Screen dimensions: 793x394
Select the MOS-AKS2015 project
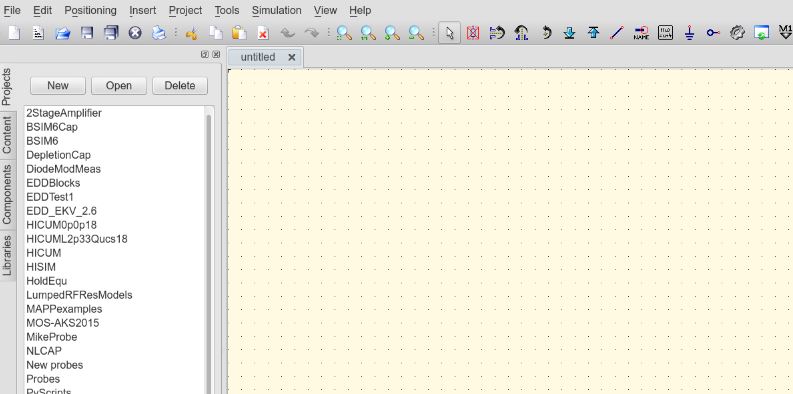(63, 323)
